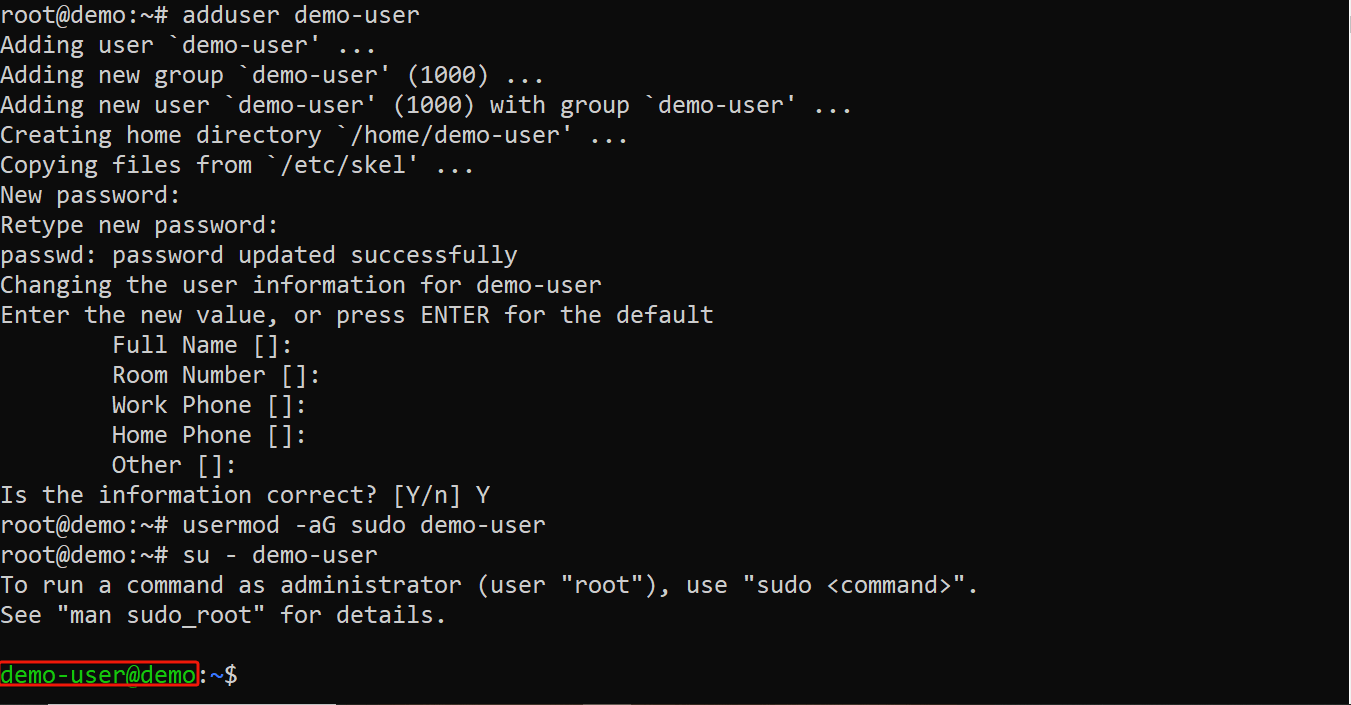
Task: Click the 'Work Phone []:' prompt line
Action: pos(208,405)
